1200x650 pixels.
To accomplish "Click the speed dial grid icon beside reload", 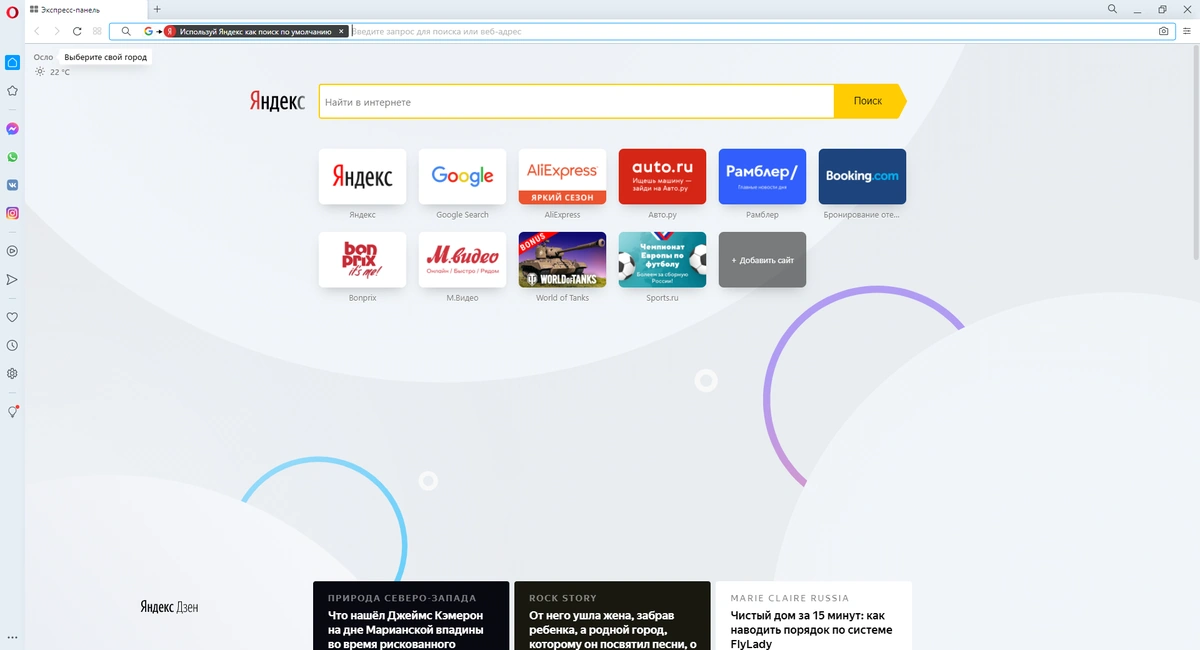I will (x=97, y=31).
